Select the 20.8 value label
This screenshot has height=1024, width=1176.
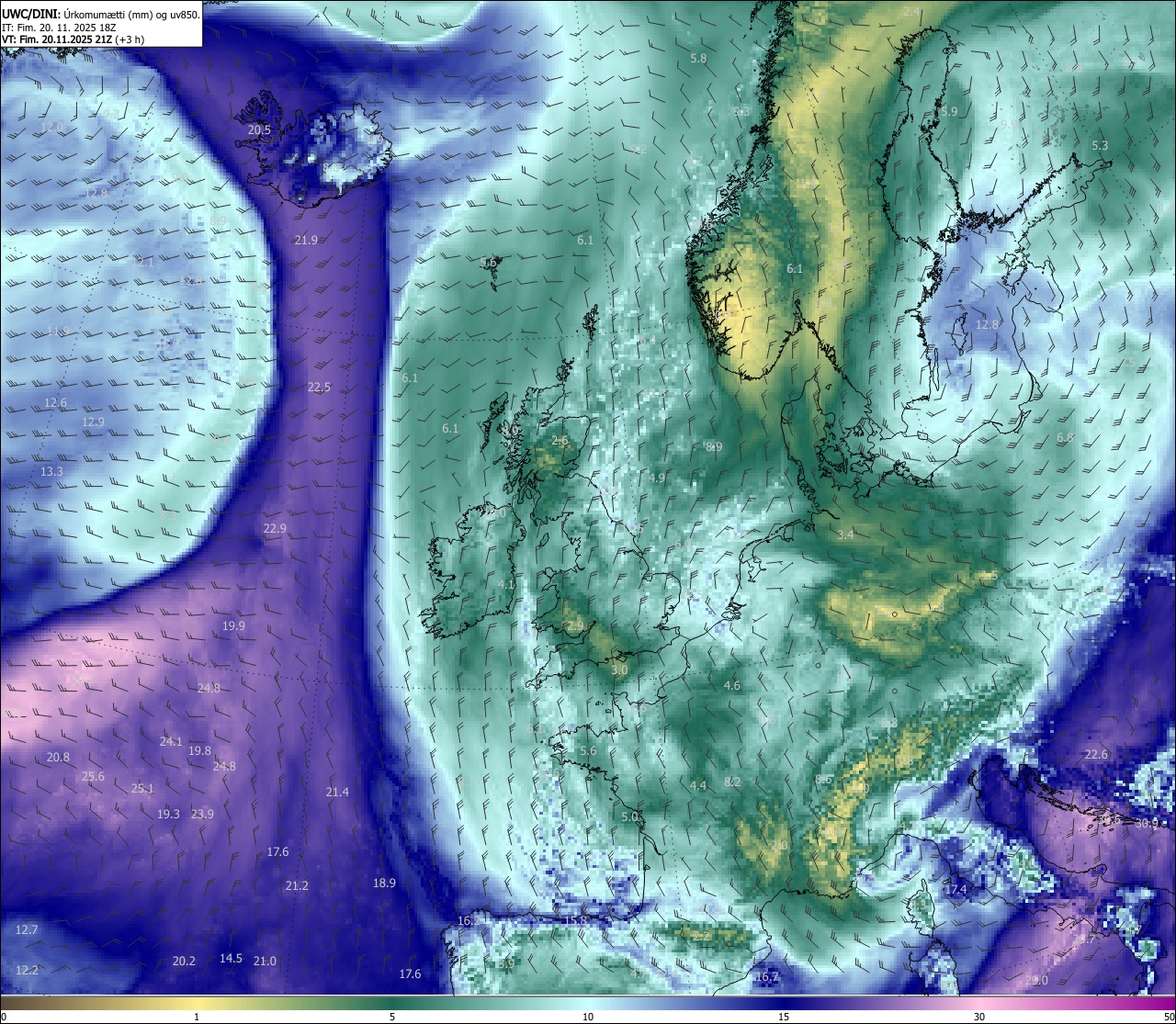[58, 757]
